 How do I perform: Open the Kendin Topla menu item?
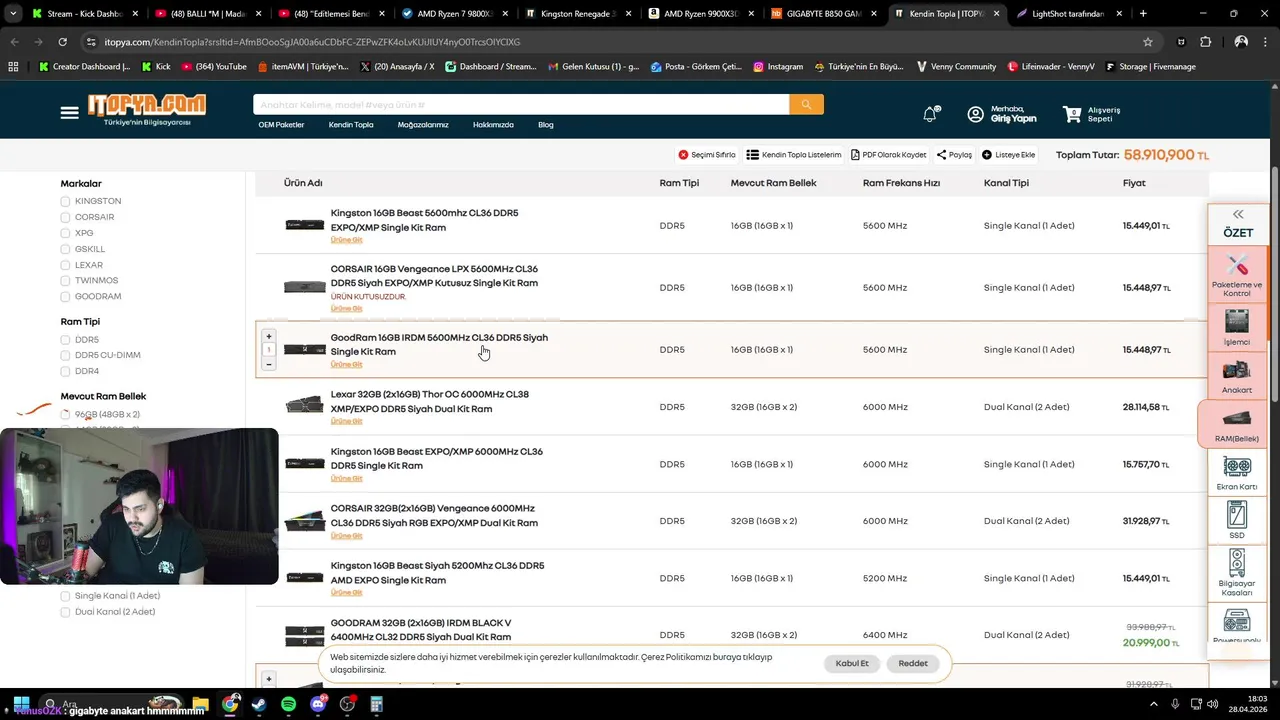[x=351, y=125]
